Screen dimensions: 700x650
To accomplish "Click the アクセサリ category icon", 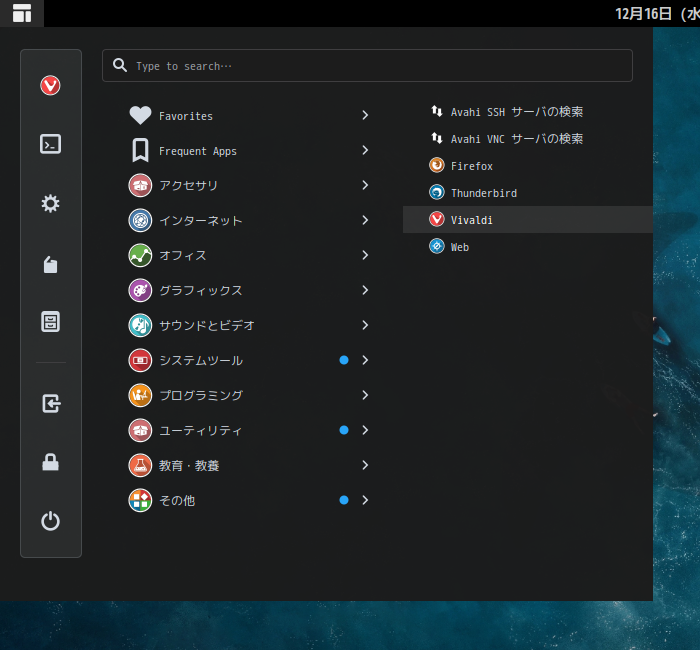I will pyautogui.click(x=140, y=185).
